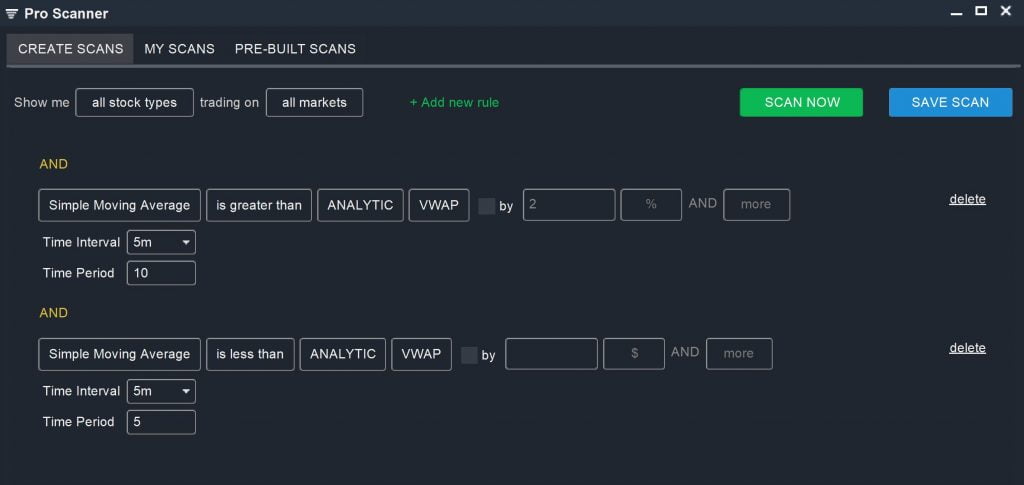Delete the first Simple Moving Average rule
Screen dimensions: 1024x485
pos(967,199)
